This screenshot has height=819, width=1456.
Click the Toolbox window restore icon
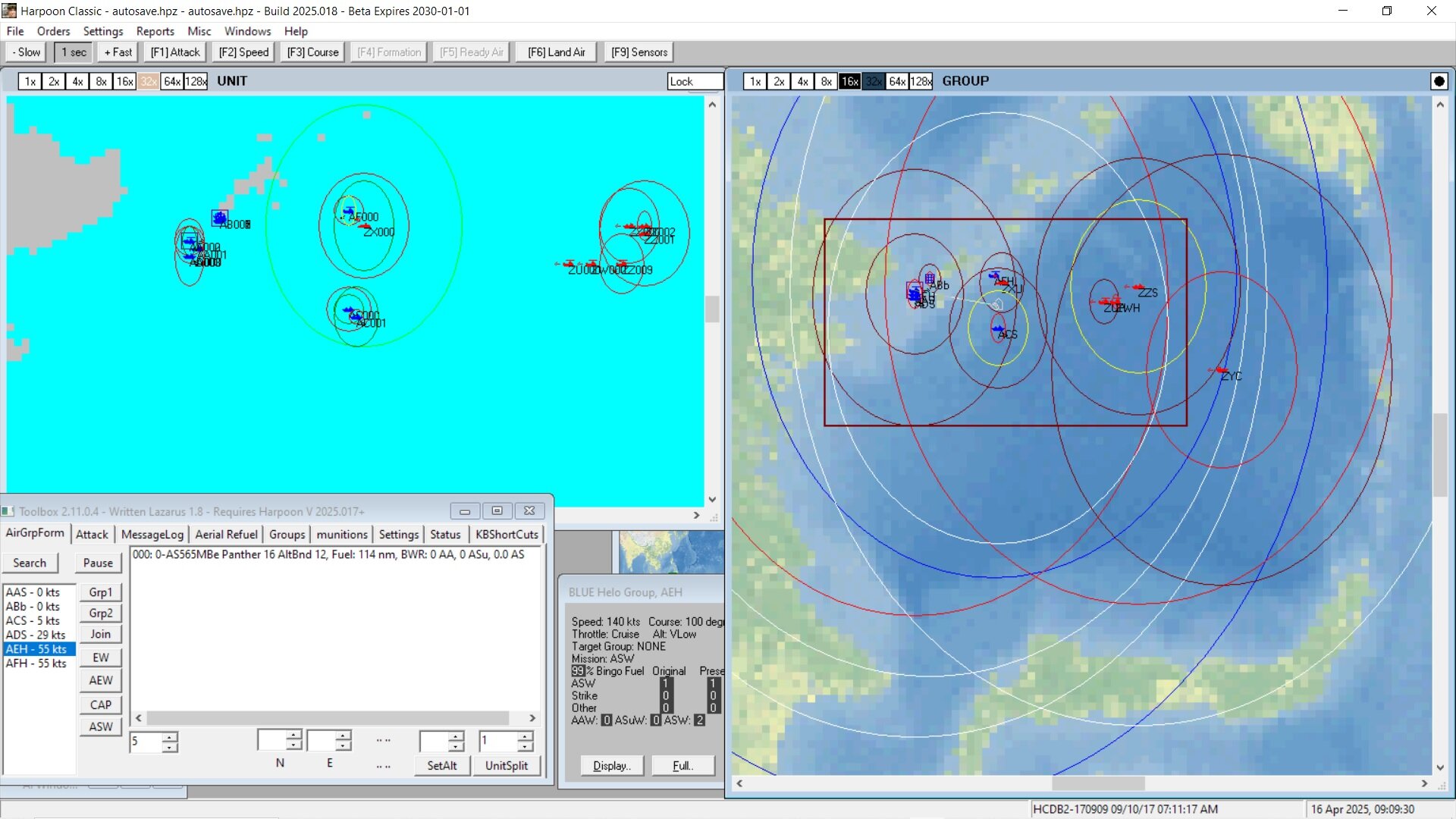point(497,511)
